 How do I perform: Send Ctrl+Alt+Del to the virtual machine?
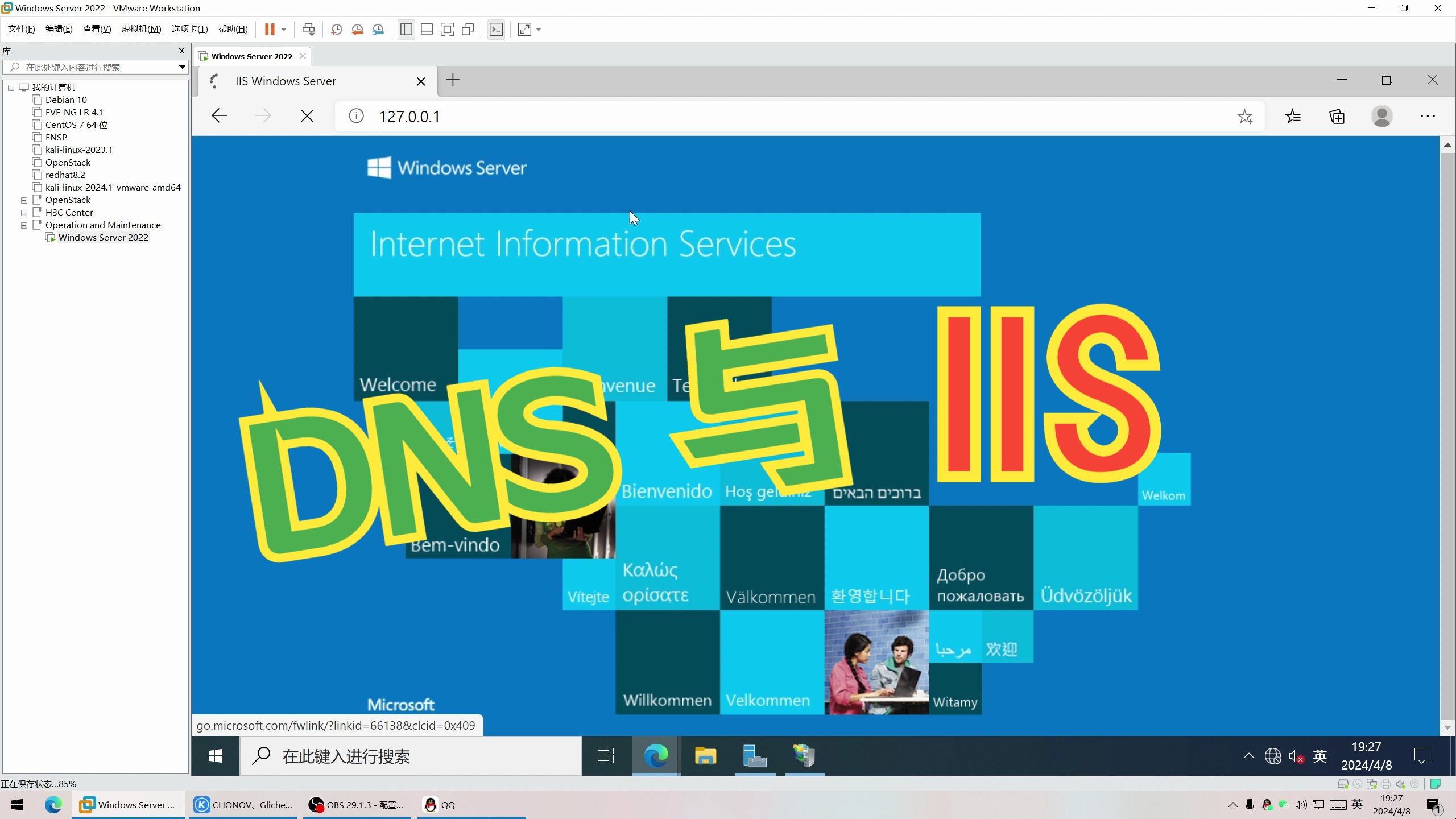click(308, 29)
